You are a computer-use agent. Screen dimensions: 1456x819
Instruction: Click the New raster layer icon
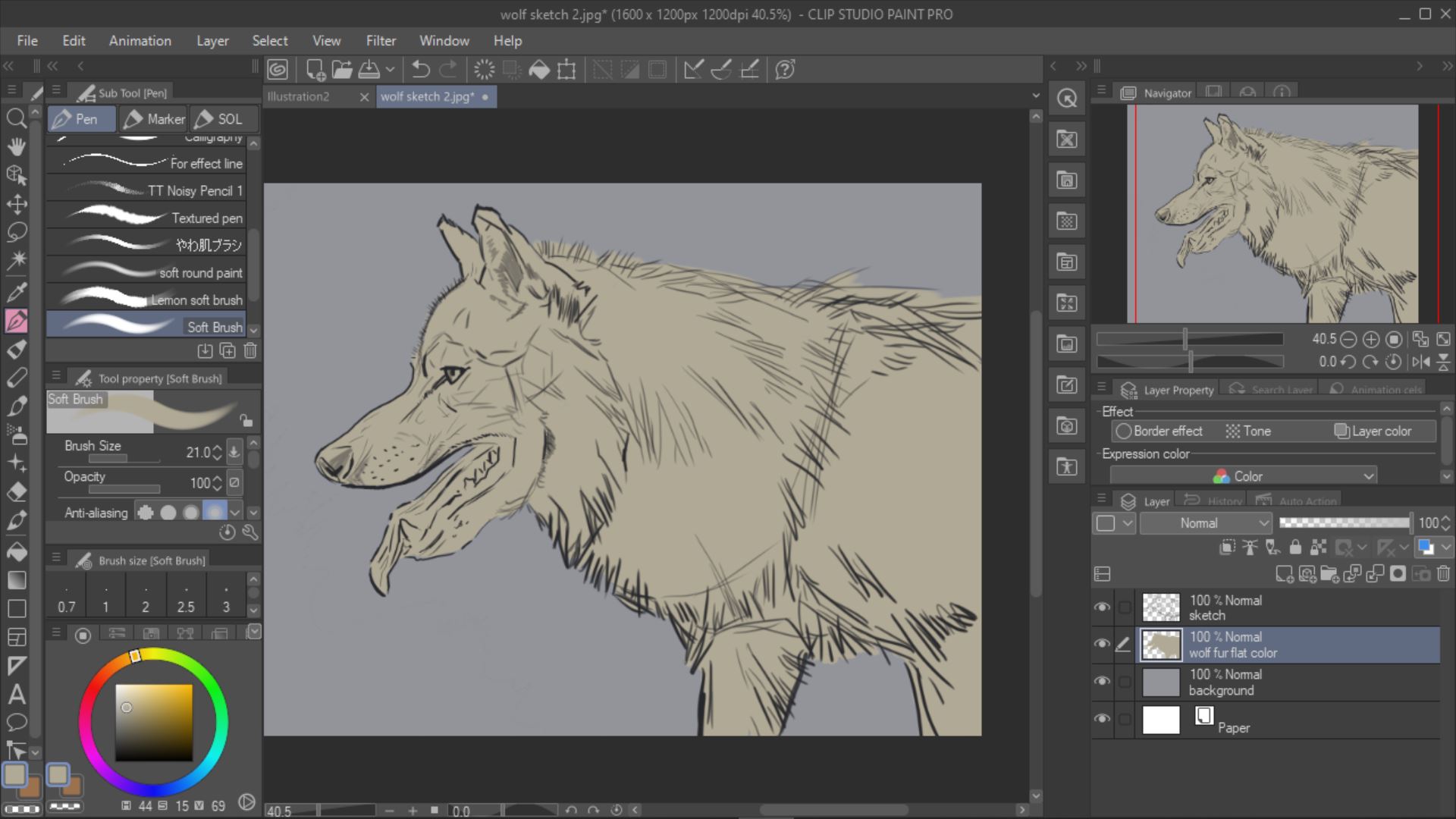1284,574
